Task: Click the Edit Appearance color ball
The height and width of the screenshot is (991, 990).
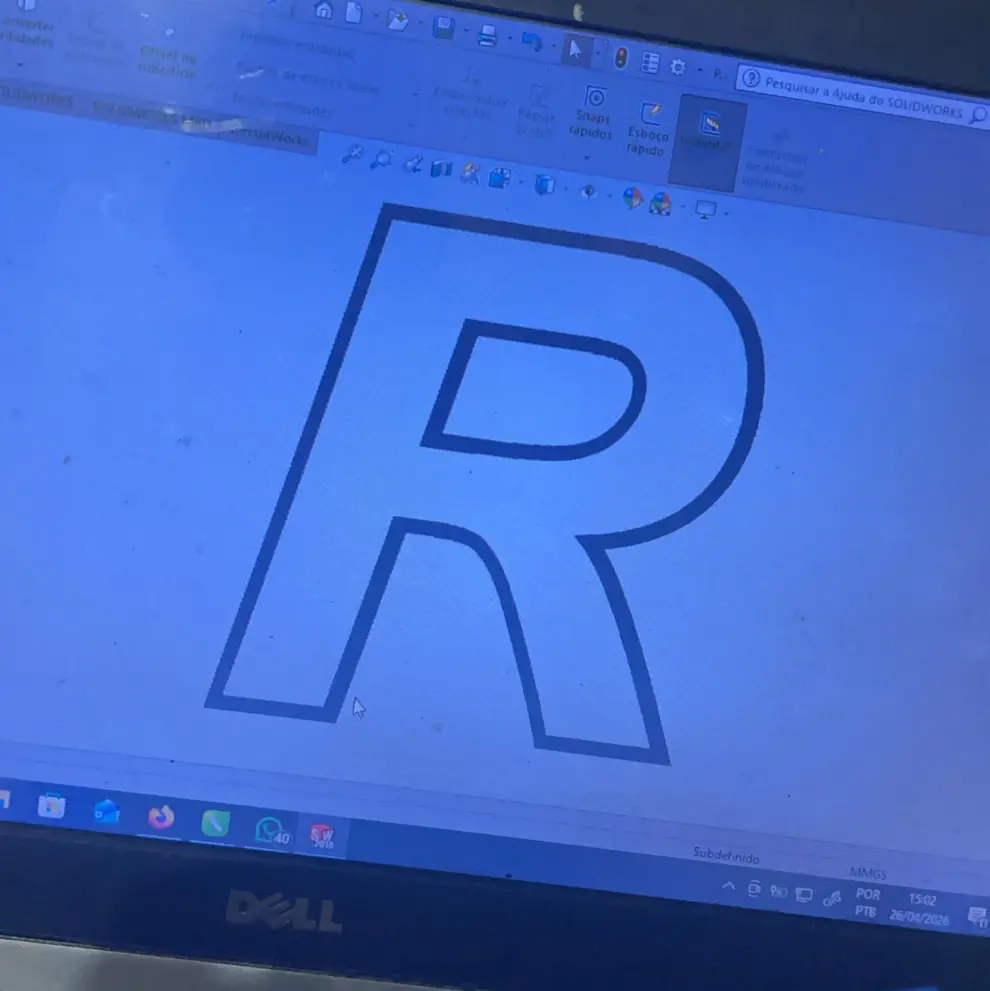Action: (632, 198)
